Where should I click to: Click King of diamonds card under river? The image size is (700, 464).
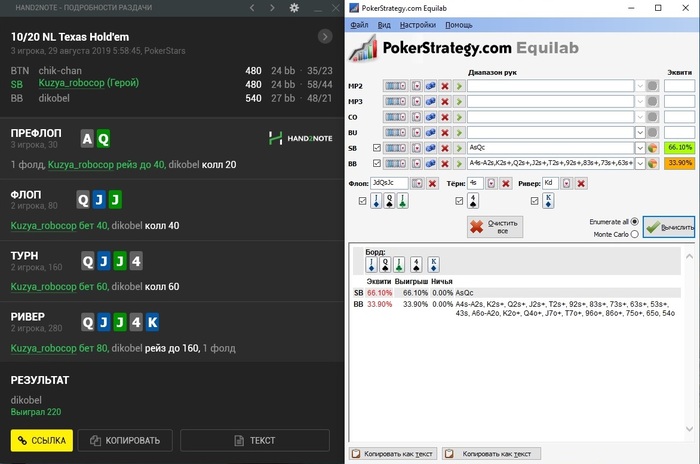549,201
